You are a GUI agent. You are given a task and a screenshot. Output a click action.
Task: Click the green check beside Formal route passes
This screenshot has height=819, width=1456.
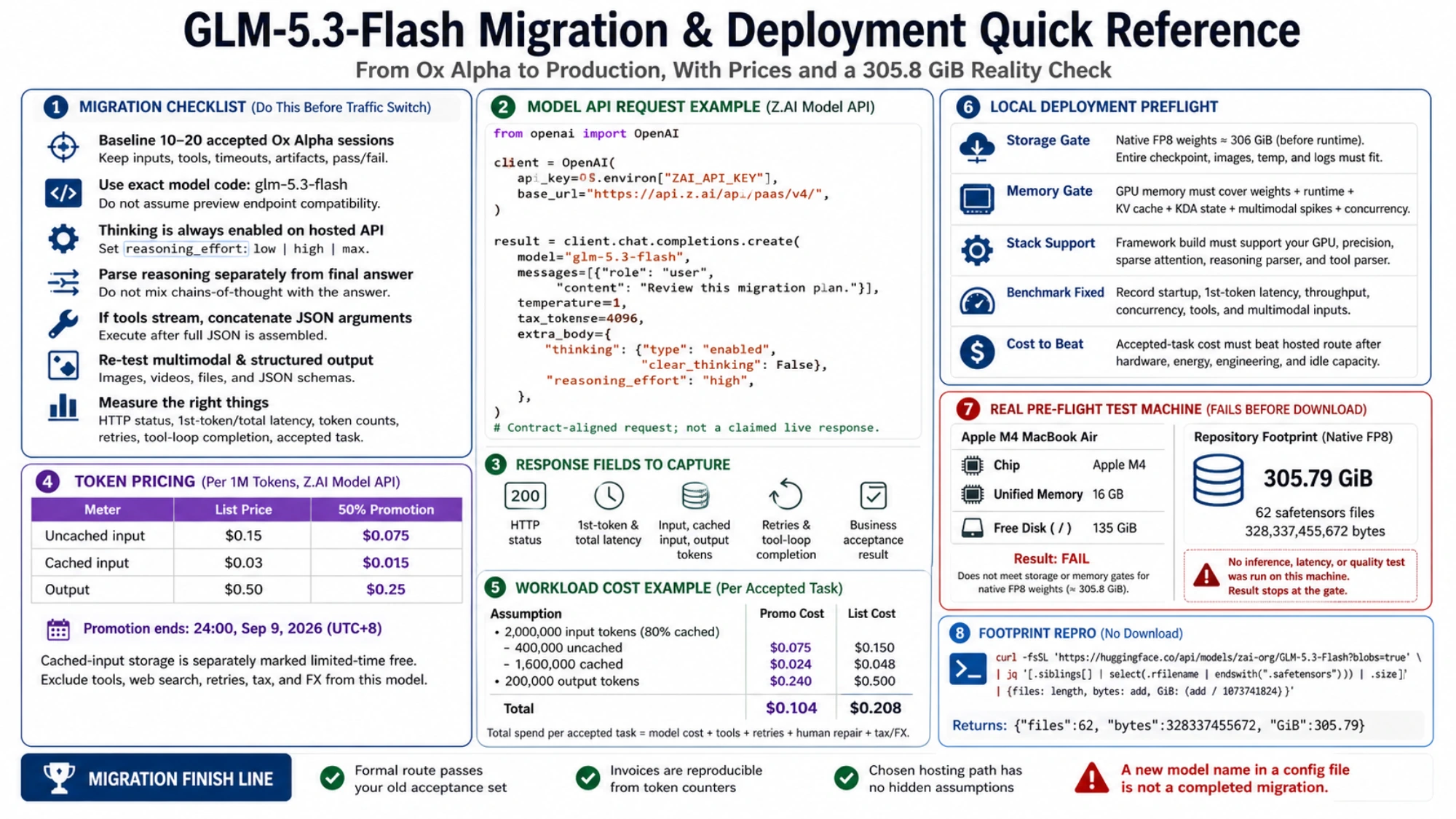tap(332, 778)
